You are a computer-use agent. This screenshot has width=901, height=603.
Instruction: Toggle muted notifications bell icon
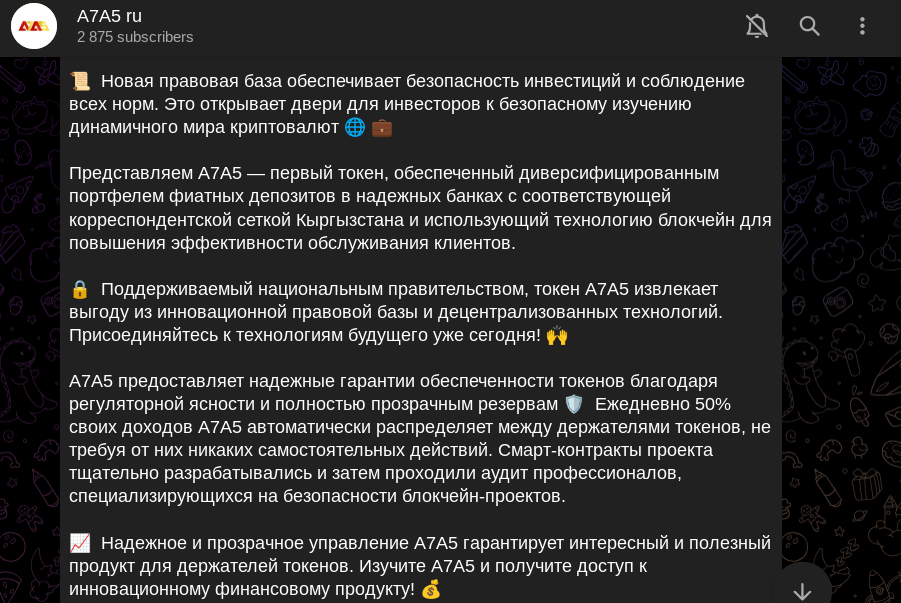tap(757, 26)
